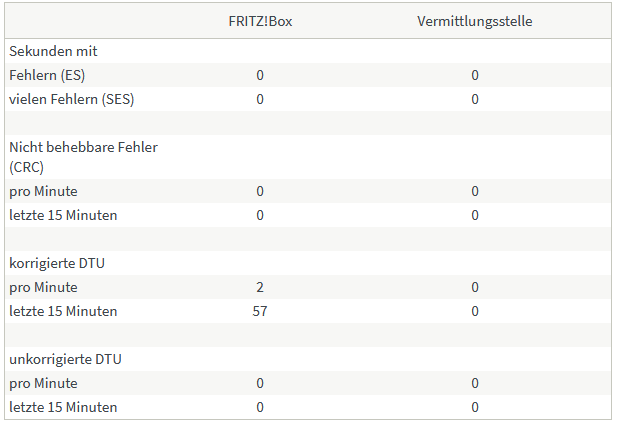Click the "korrigierte DTU" section label
This screenshot has height=427, width=617.
click(58, 263)
